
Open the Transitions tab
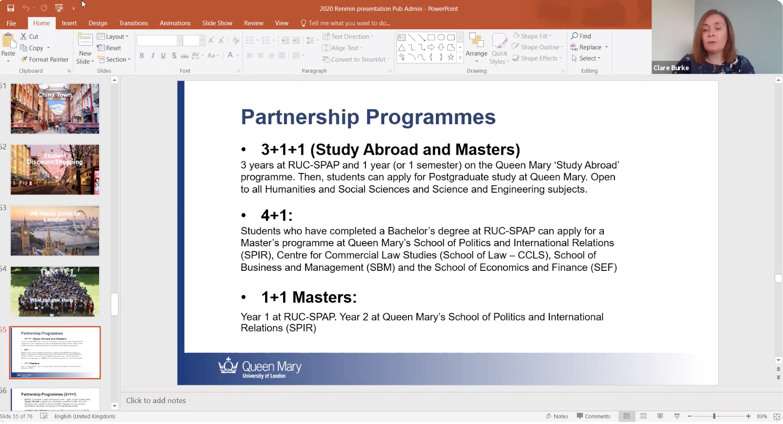tap(133, 23)
